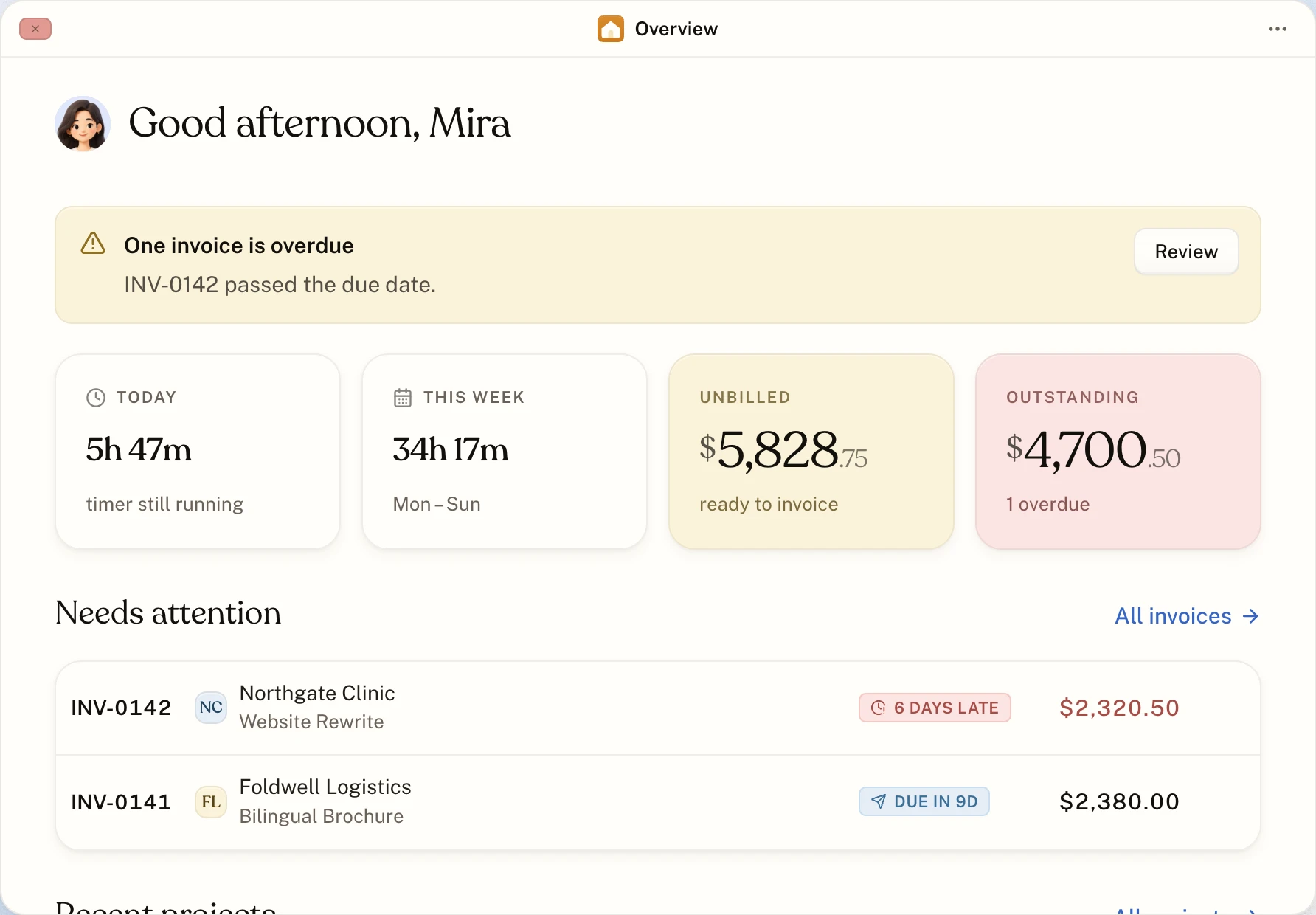Click the Mon–Sun date range text
The height and width of the screenshot is (915, 1316).
[437, 504]
